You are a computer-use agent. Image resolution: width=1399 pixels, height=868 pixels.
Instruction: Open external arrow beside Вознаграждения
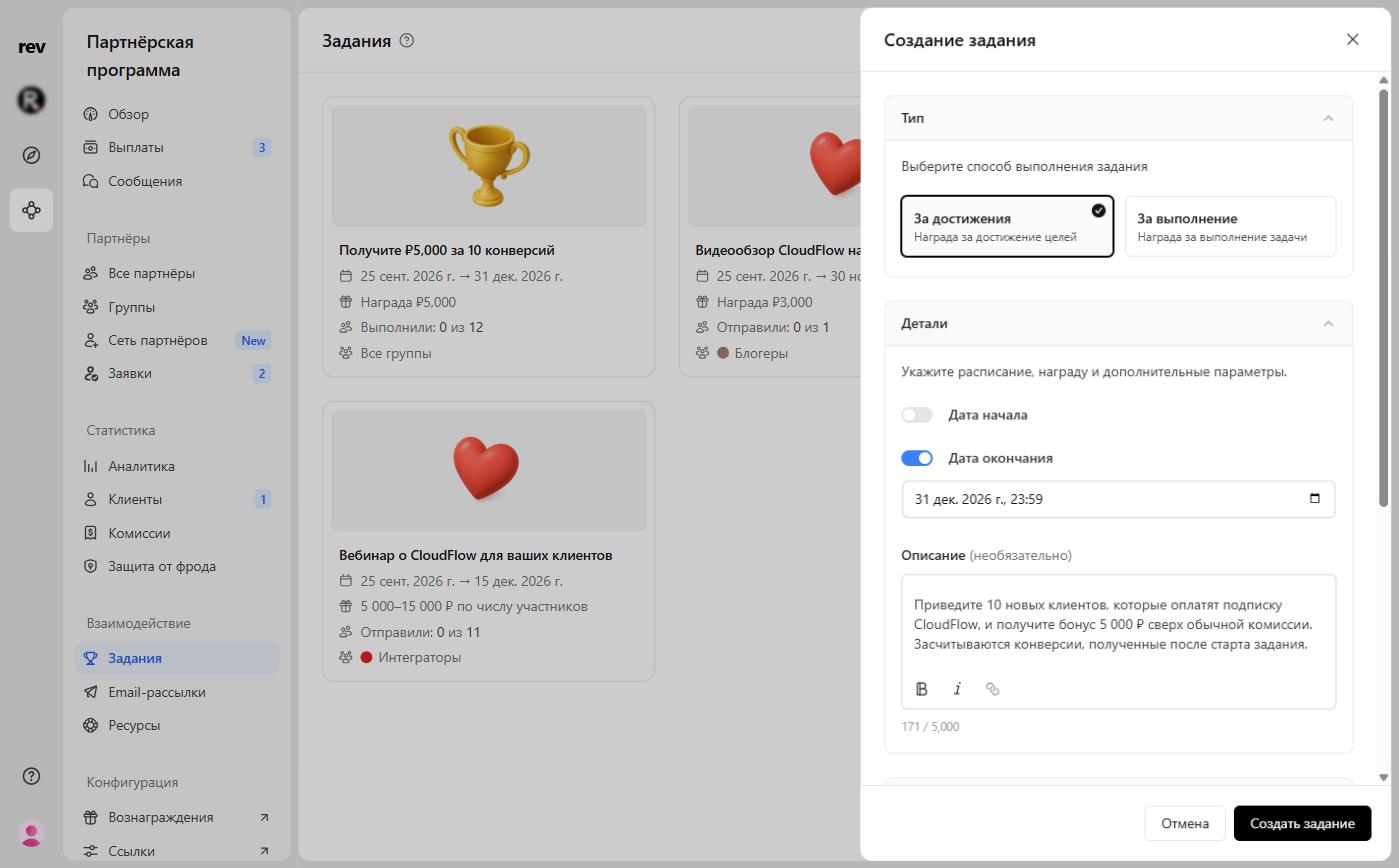(x=264, y=817)
